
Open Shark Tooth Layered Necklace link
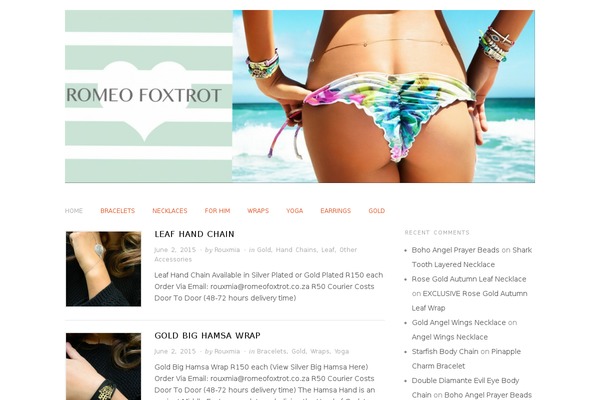point(472,257)
